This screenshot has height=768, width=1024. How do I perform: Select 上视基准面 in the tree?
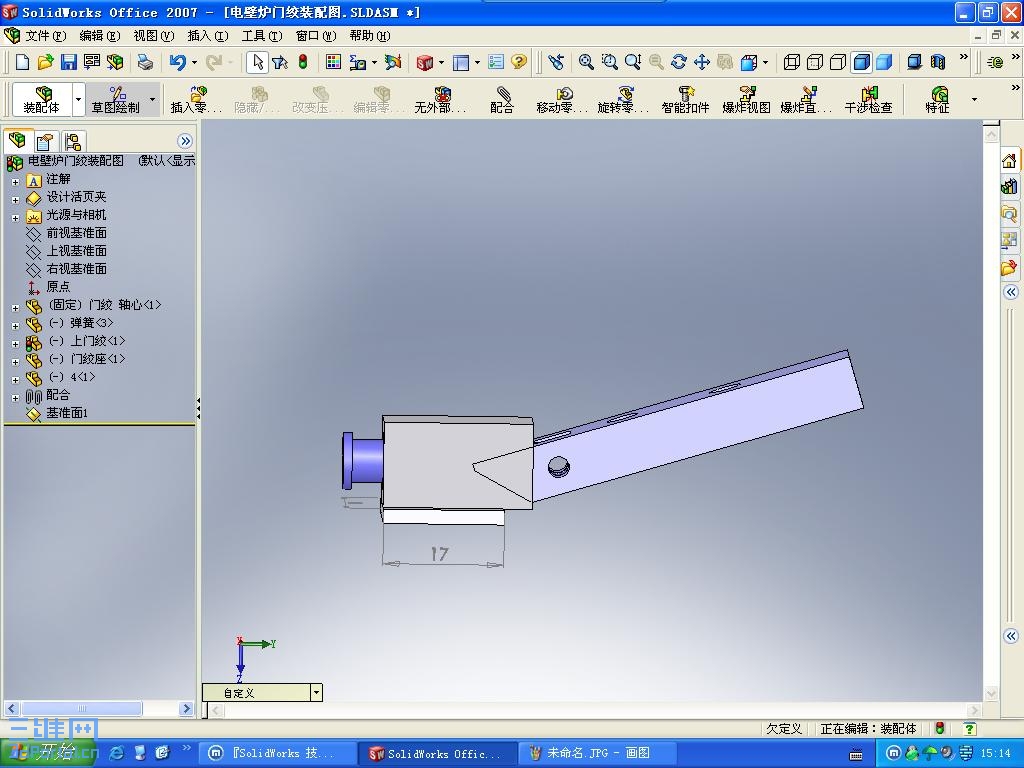pyautogui.click(x=76, y=251)
